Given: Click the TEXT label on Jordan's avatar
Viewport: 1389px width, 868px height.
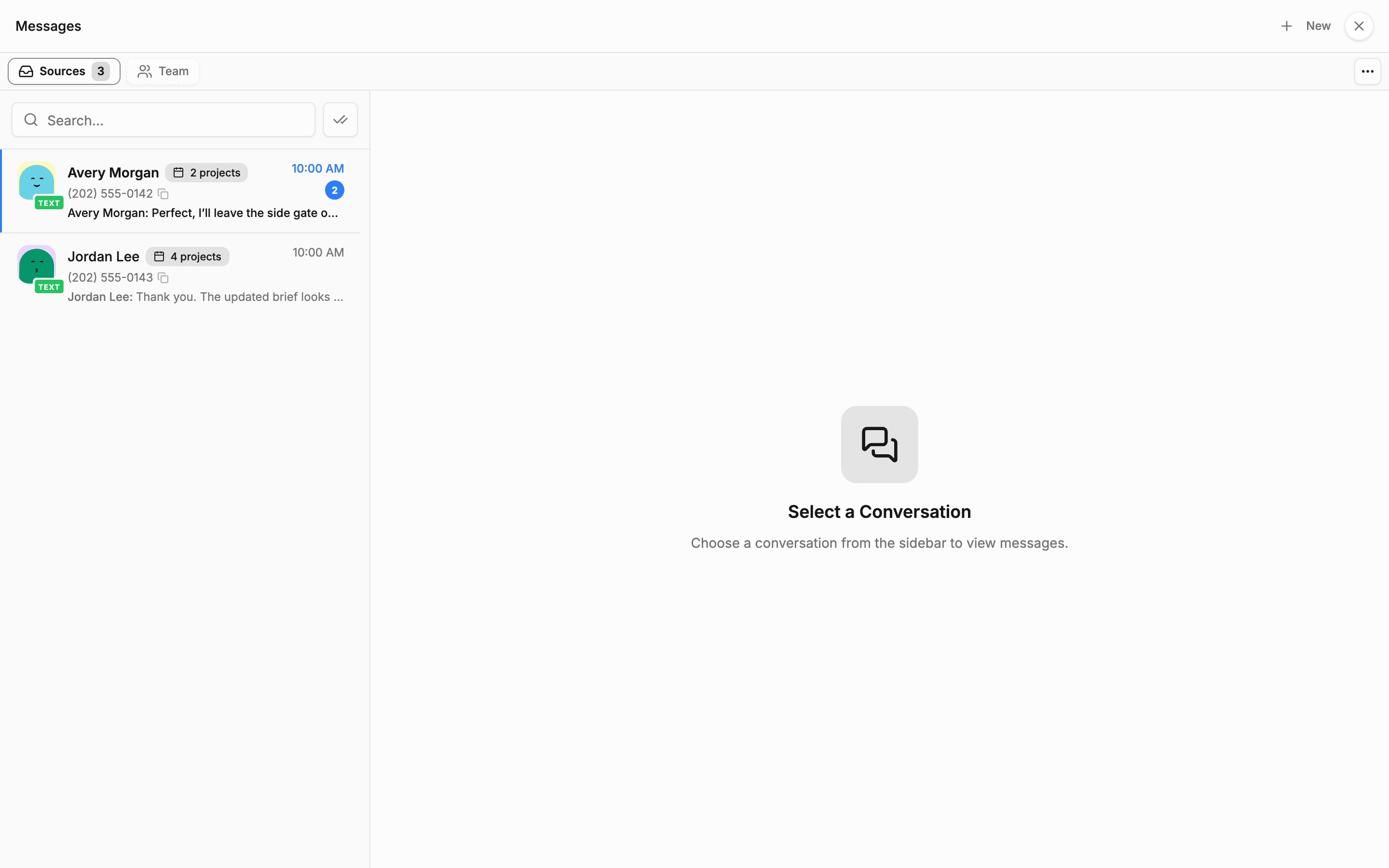Looking at the screenshot, I should click(x=49, y=287).
